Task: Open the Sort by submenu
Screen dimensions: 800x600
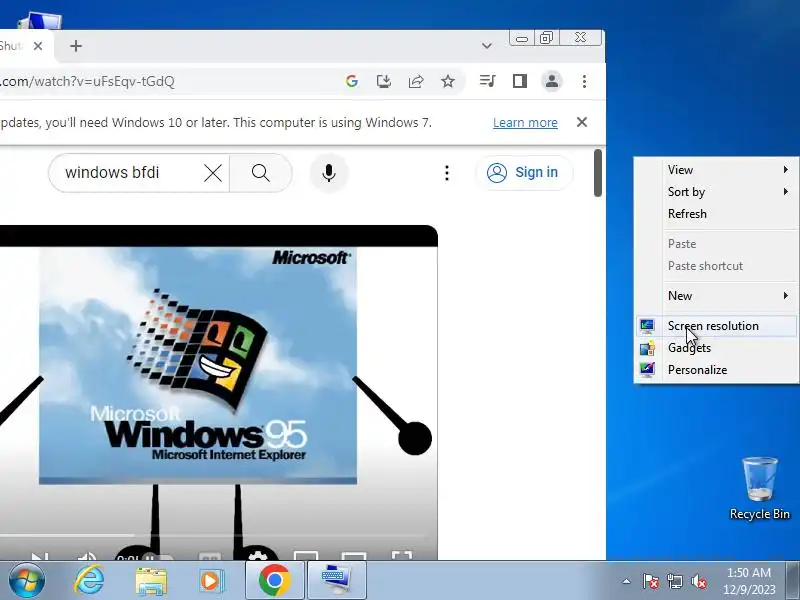Action: click(716, 192)
